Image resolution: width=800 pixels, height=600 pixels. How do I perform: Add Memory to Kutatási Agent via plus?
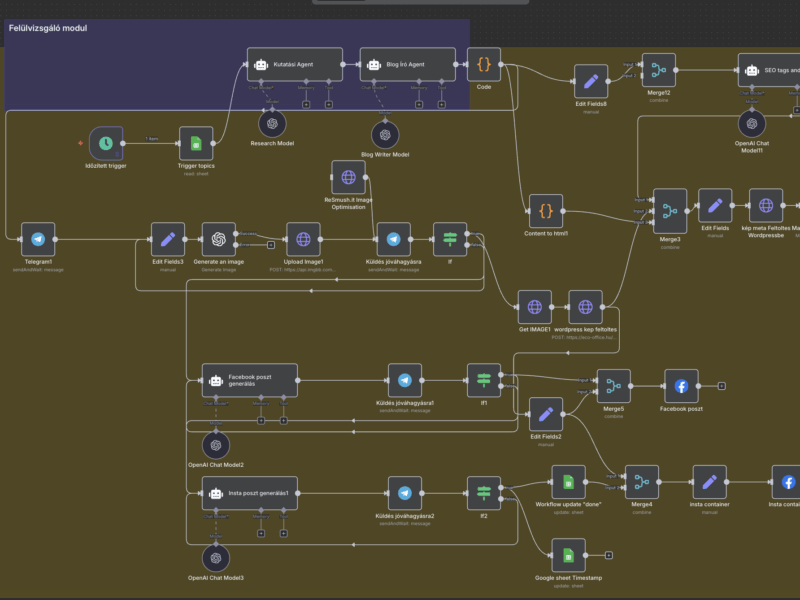click(x=306, y=105)
